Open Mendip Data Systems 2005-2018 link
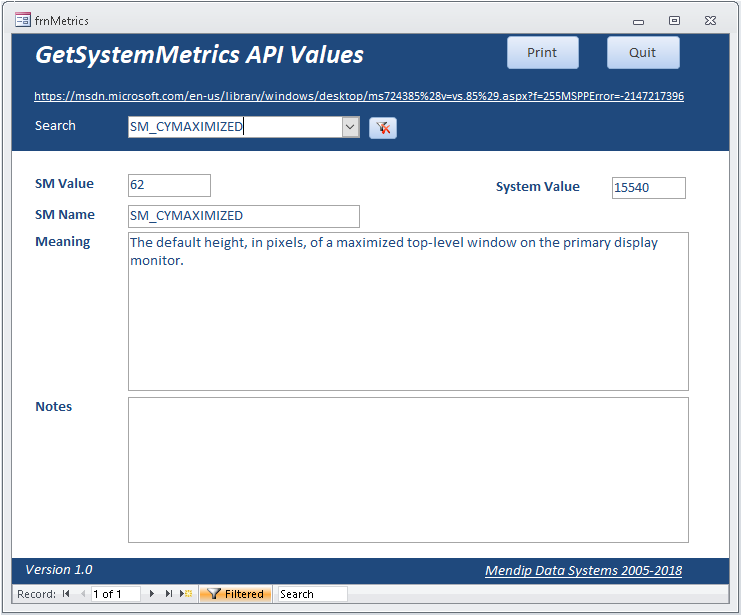 pos(583,571)
